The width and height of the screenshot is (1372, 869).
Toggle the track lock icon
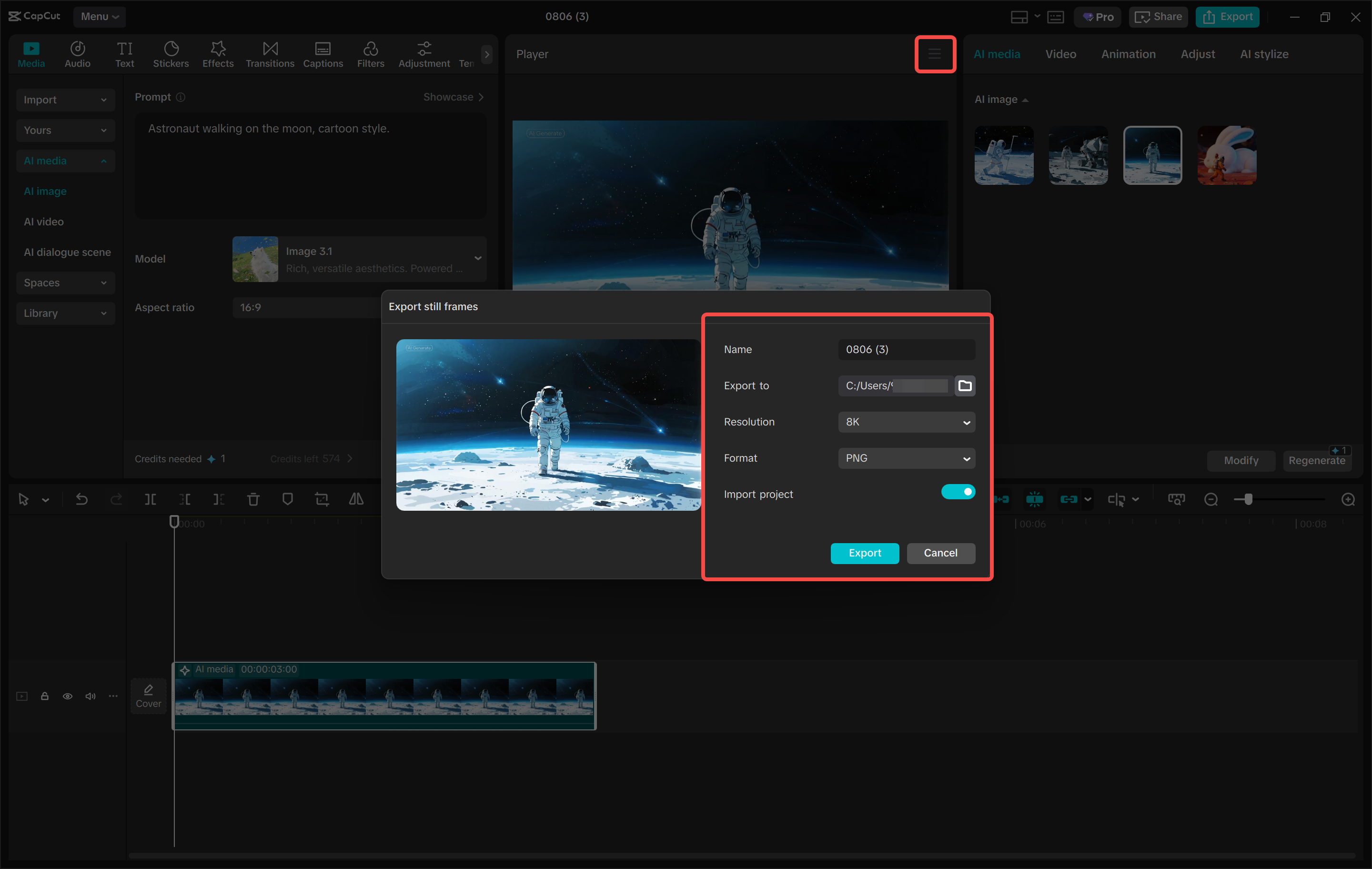click(x=44, y=697)
